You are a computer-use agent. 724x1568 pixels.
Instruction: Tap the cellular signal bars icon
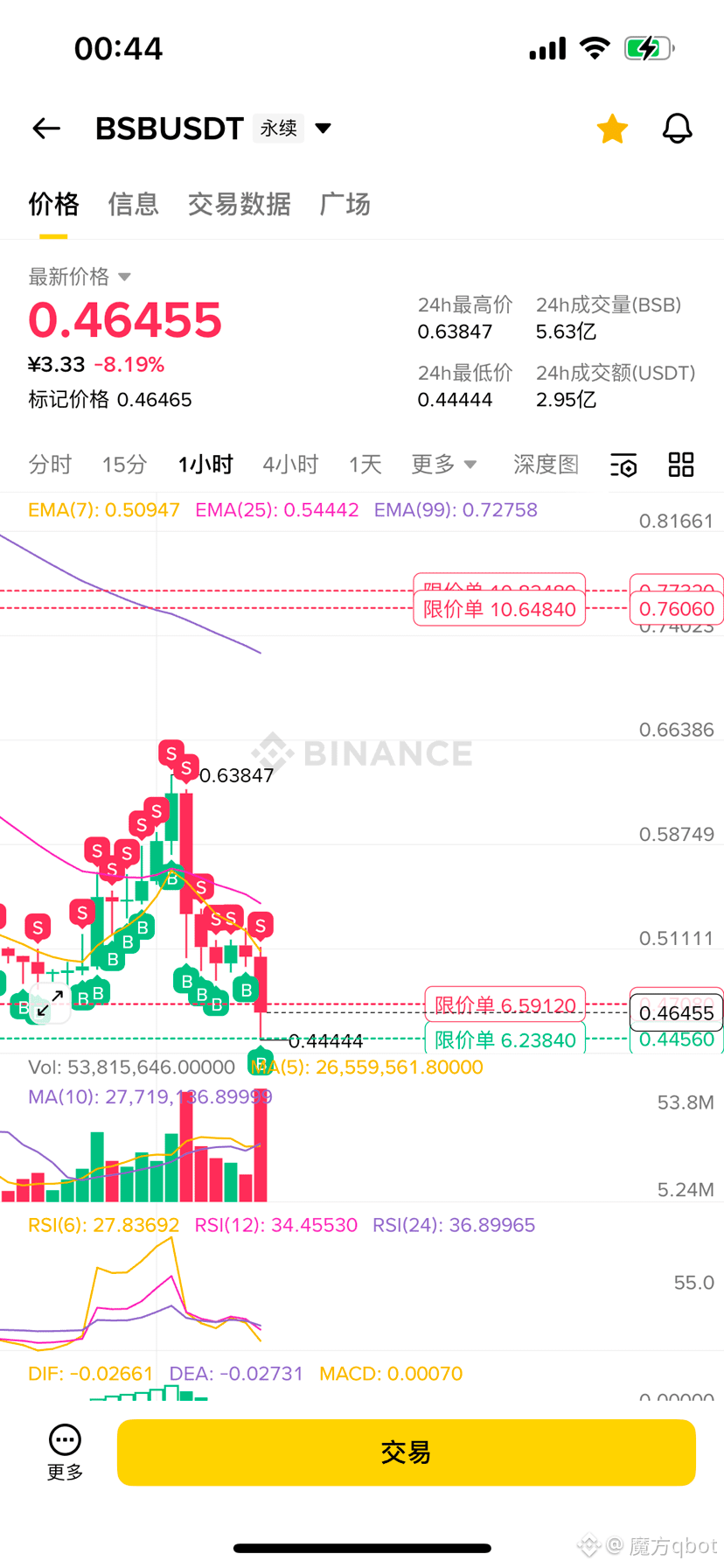(x=547, y=49)
